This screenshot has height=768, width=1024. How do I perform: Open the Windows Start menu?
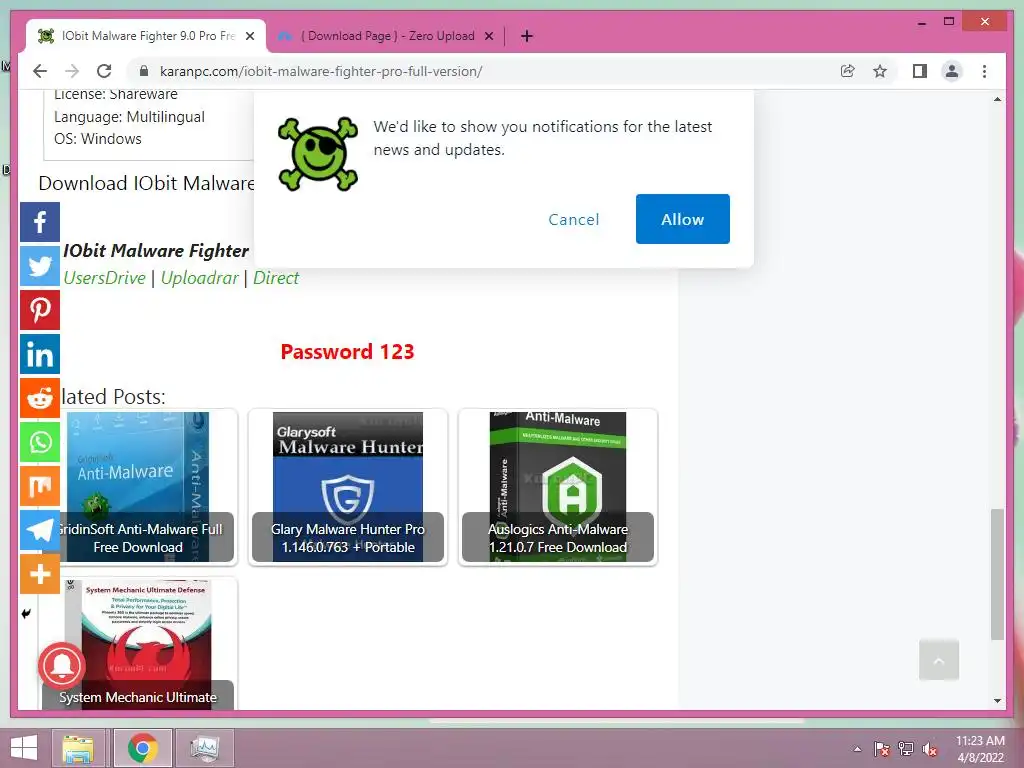coord(24,748)
